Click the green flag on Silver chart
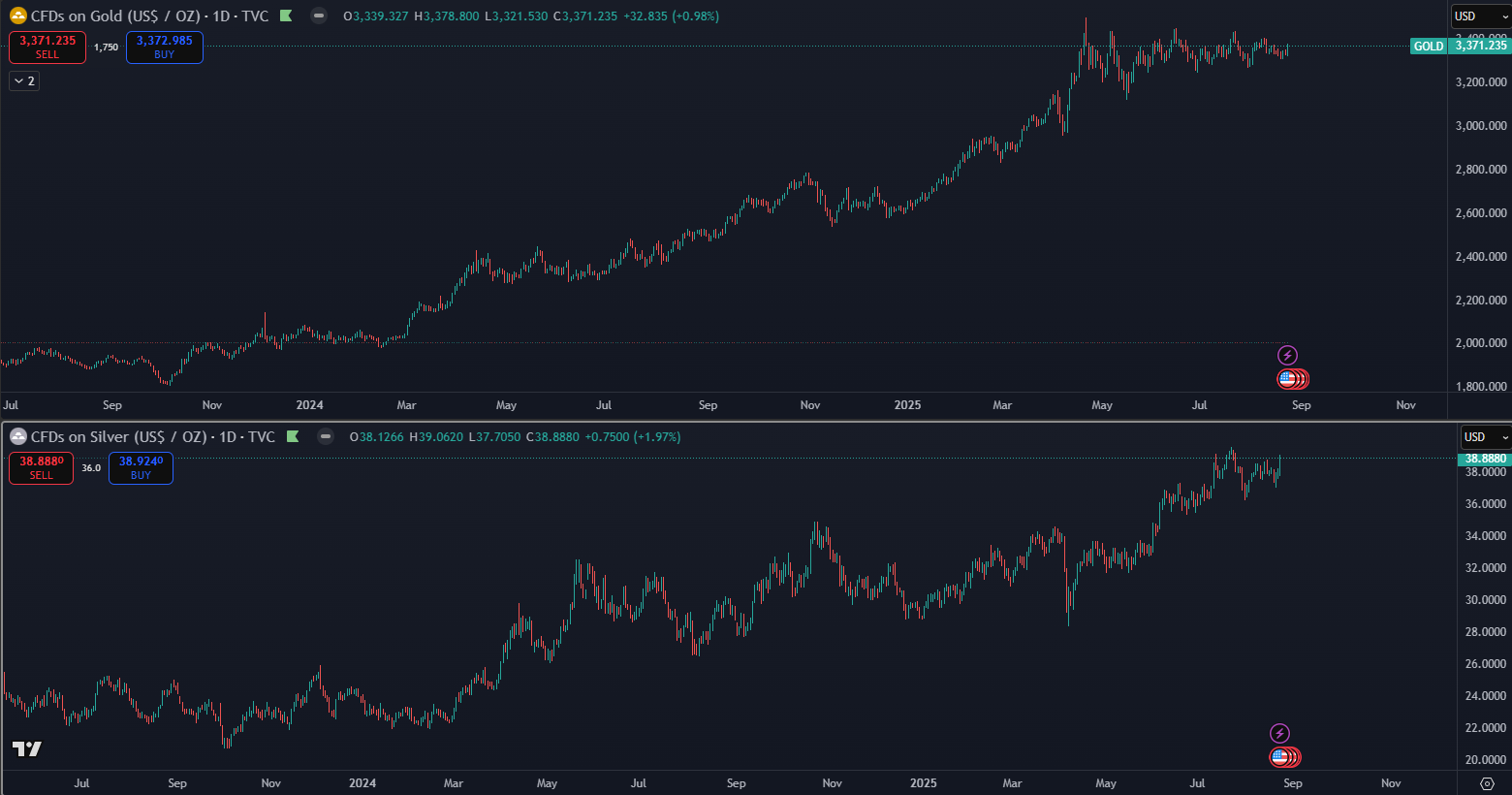The height and width of the screenshot is (795, 1512). pos(293,436)
